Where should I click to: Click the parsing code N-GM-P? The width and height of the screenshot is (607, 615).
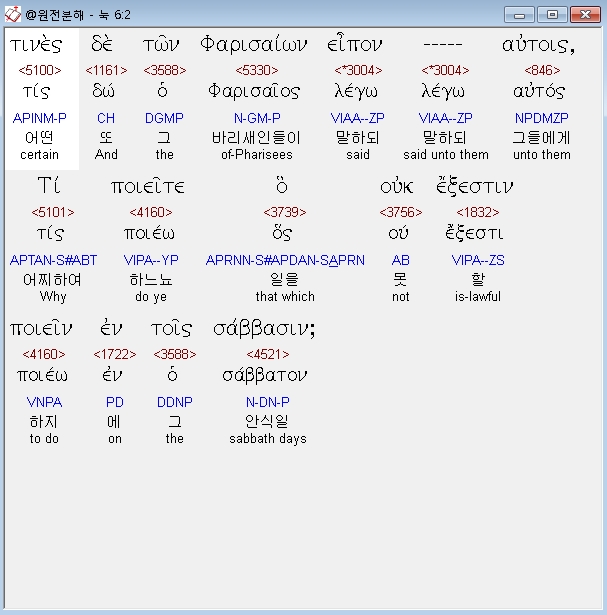[x=257, y=118]
